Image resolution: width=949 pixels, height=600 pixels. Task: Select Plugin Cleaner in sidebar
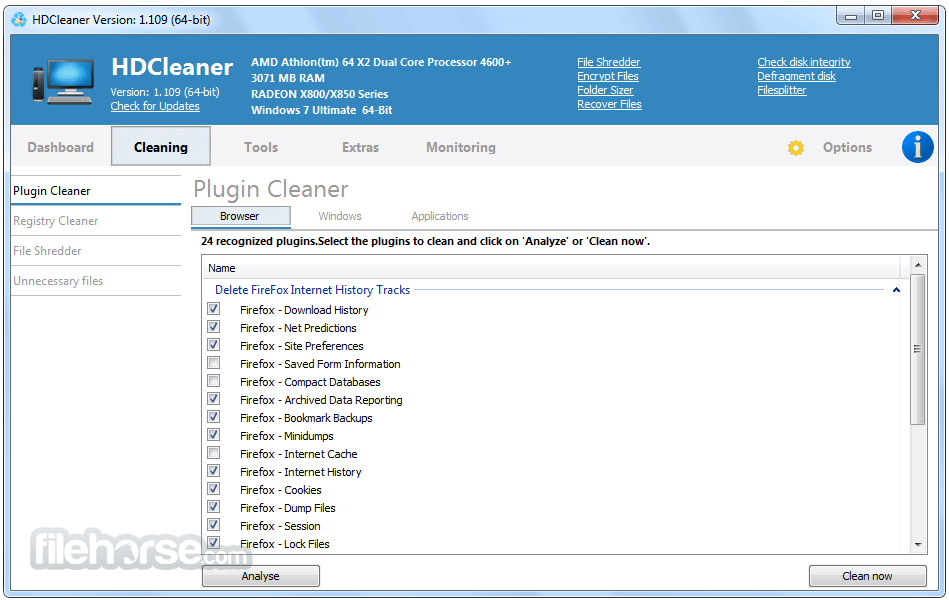click(96, 191)
